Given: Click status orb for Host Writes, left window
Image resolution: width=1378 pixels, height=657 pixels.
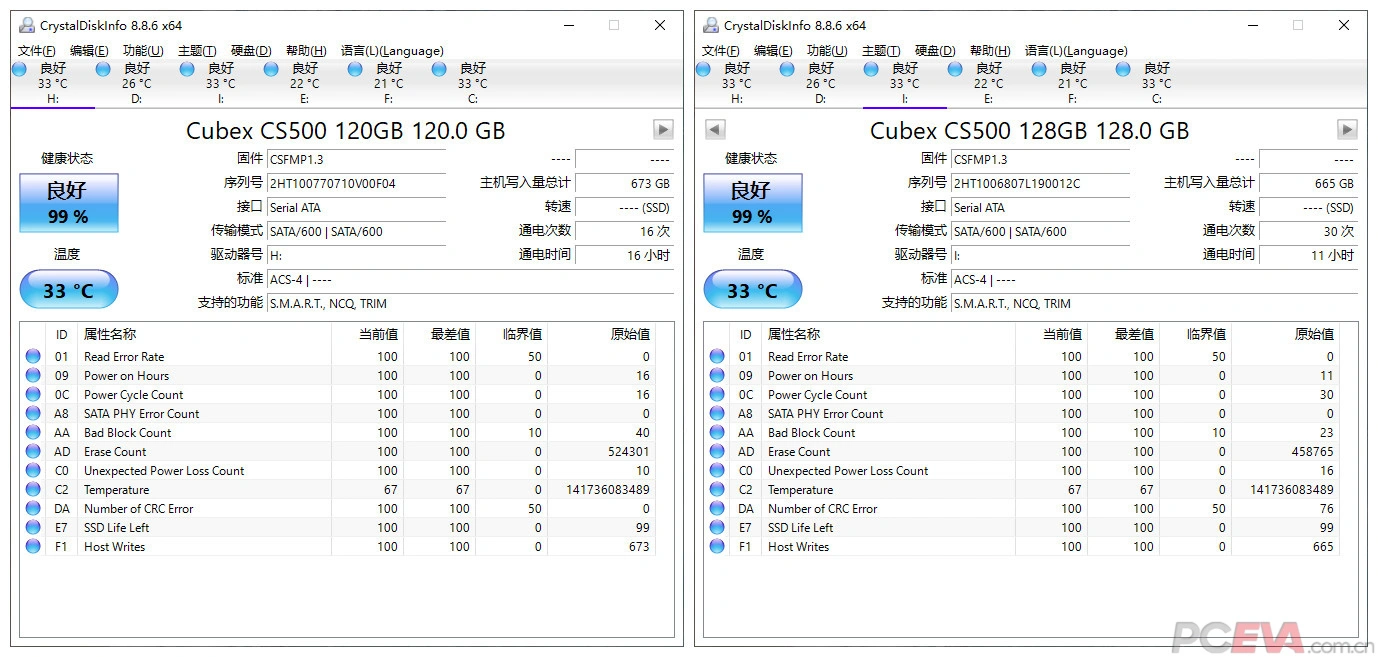Looking at the screenshot, I should [33, 546].
